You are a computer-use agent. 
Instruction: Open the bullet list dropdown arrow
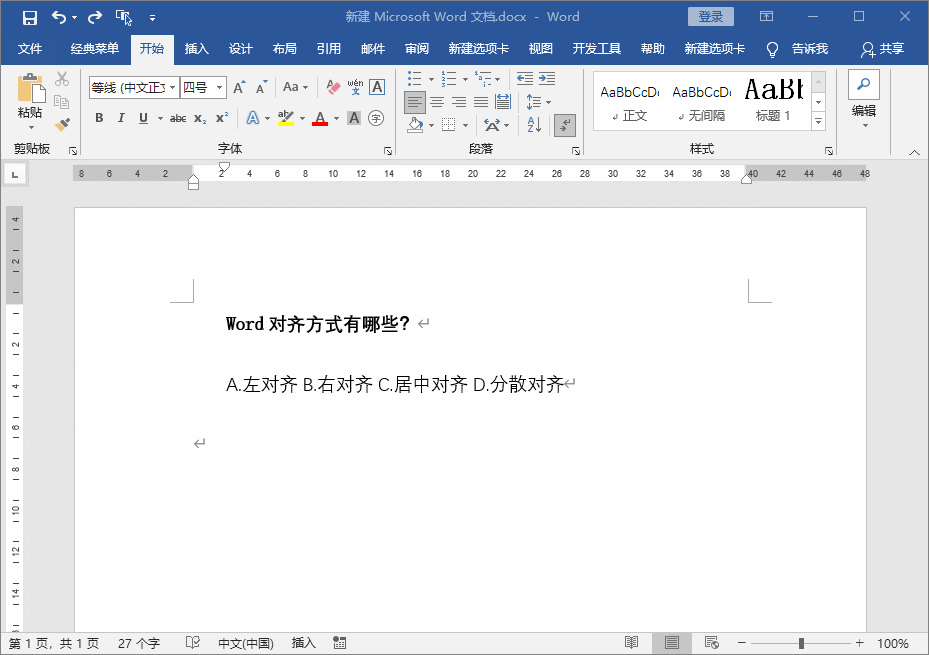coord(431,79)
